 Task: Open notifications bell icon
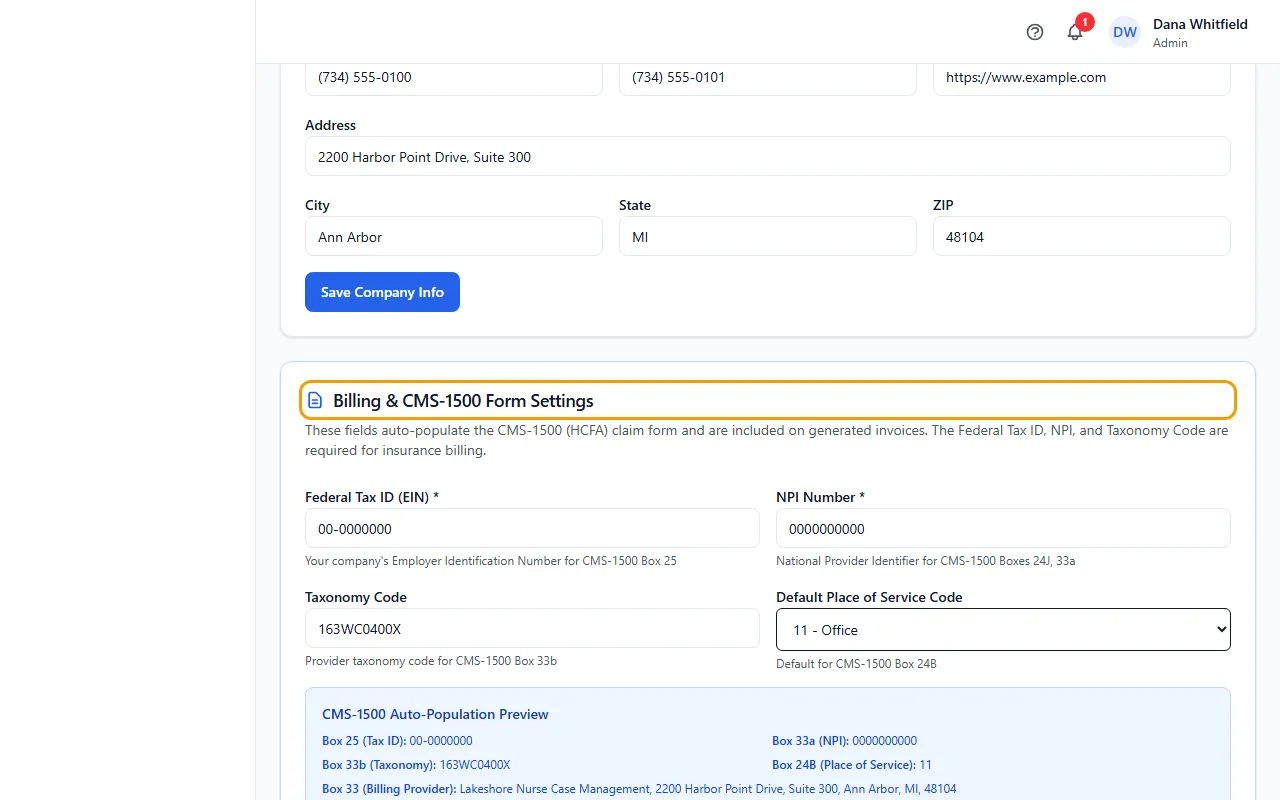coord(1075,32)
